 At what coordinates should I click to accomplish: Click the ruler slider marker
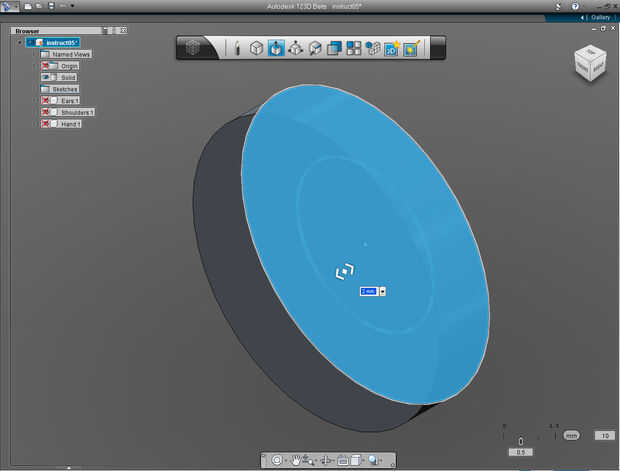(521, 441)
